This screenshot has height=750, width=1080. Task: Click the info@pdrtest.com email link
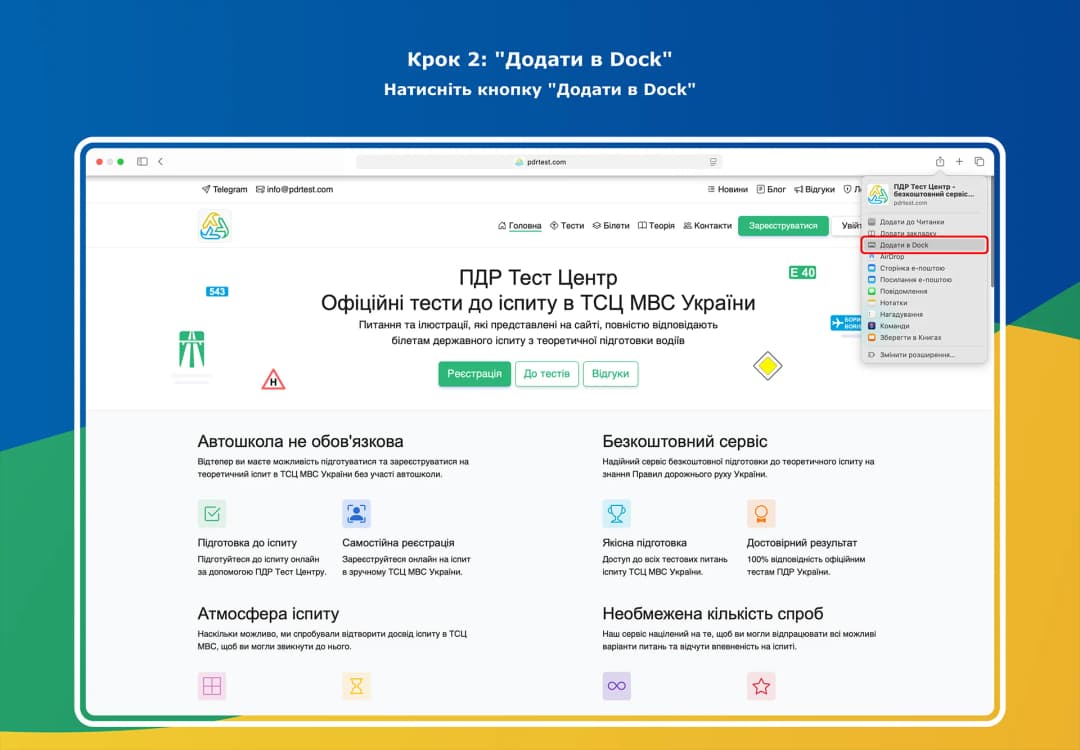(294, 189)
